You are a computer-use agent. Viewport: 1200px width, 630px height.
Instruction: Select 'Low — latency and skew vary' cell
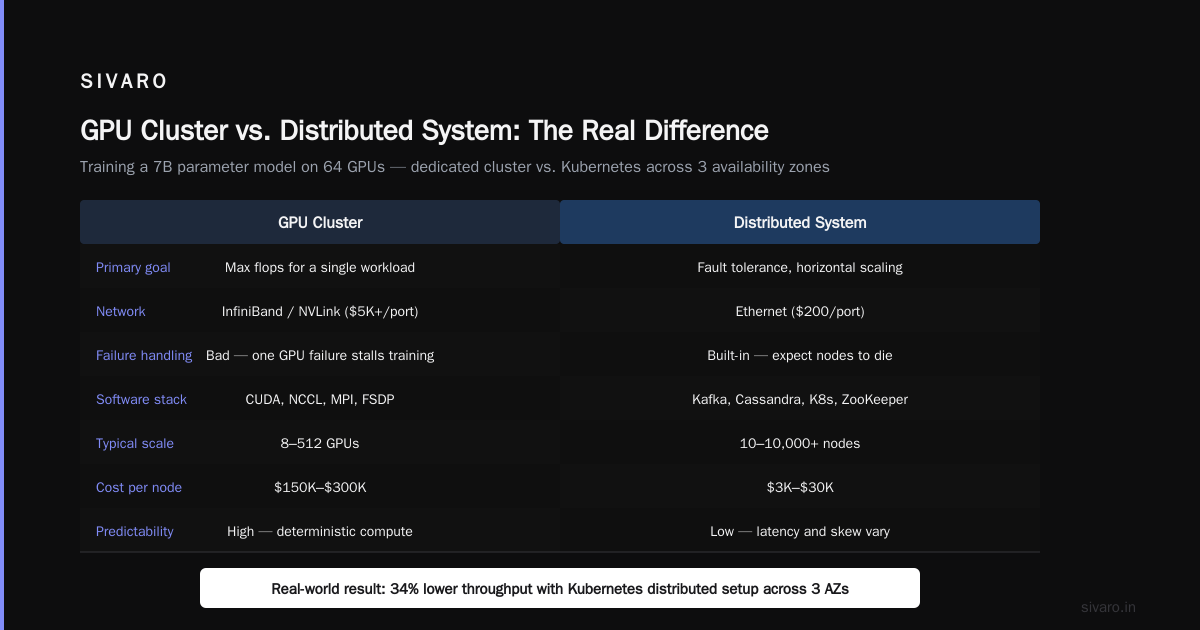click(800, 531)
